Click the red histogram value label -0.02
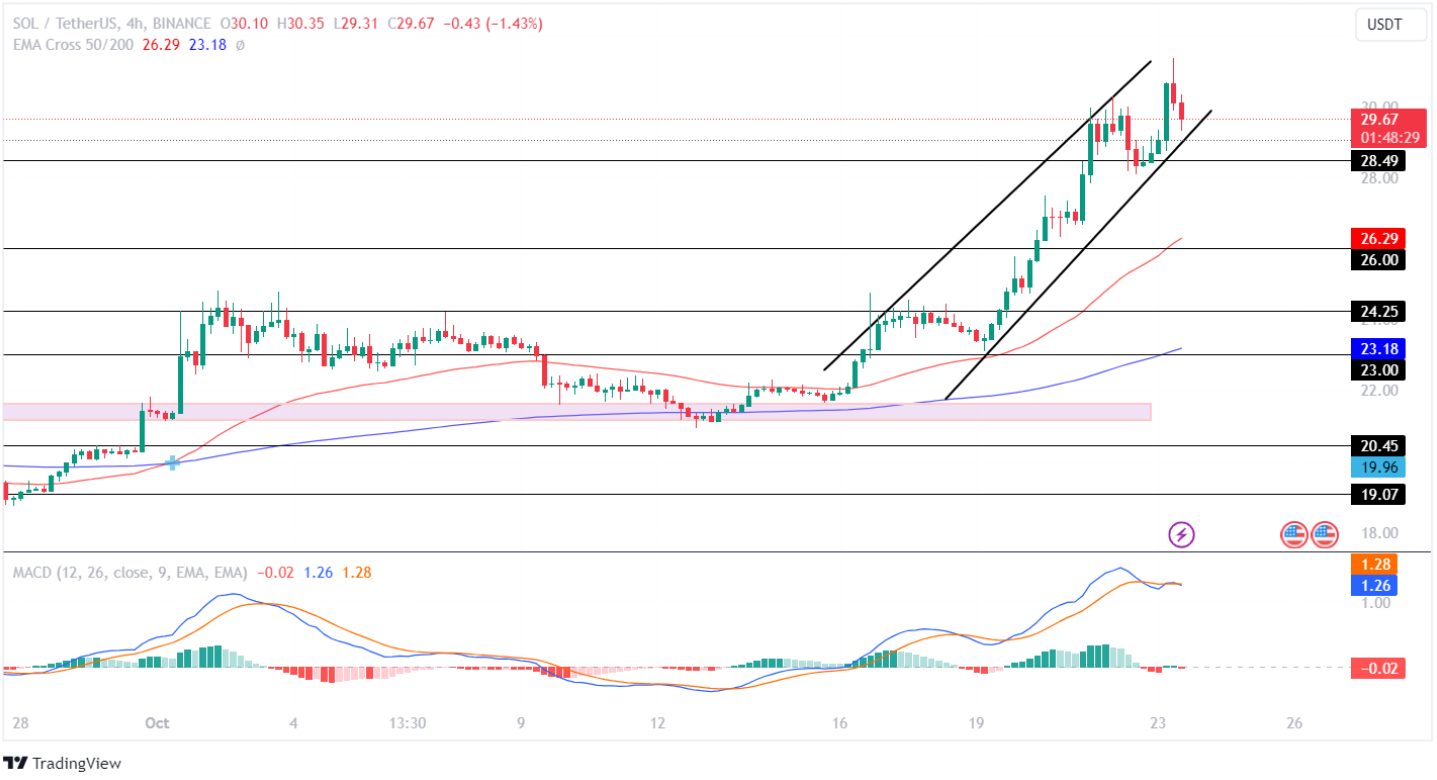1437x780 pixels. coord(1379,668)
